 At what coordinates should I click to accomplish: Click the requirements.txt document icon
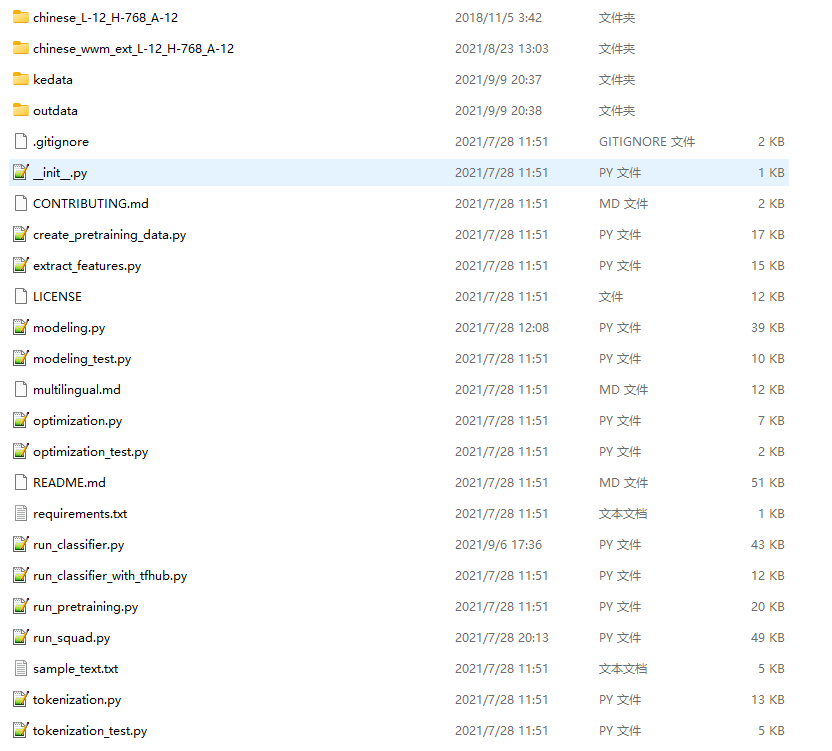pyautogui.click(x=21, y=514)
